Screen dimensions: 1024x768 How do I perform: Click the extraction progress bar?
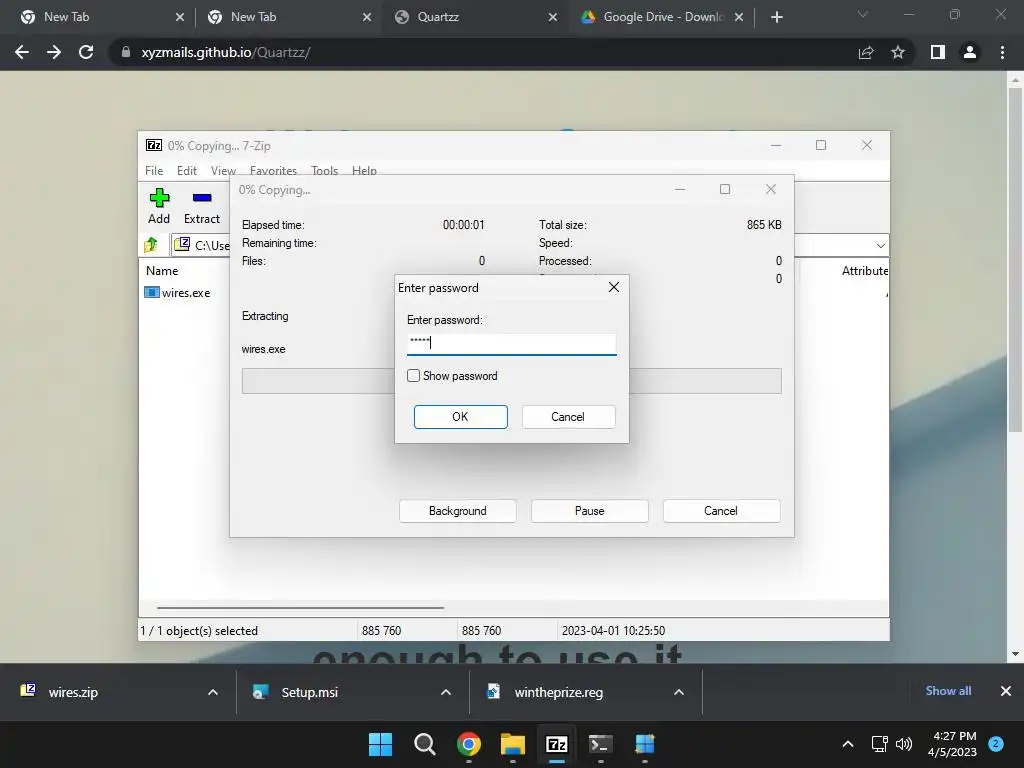[511, 381]
